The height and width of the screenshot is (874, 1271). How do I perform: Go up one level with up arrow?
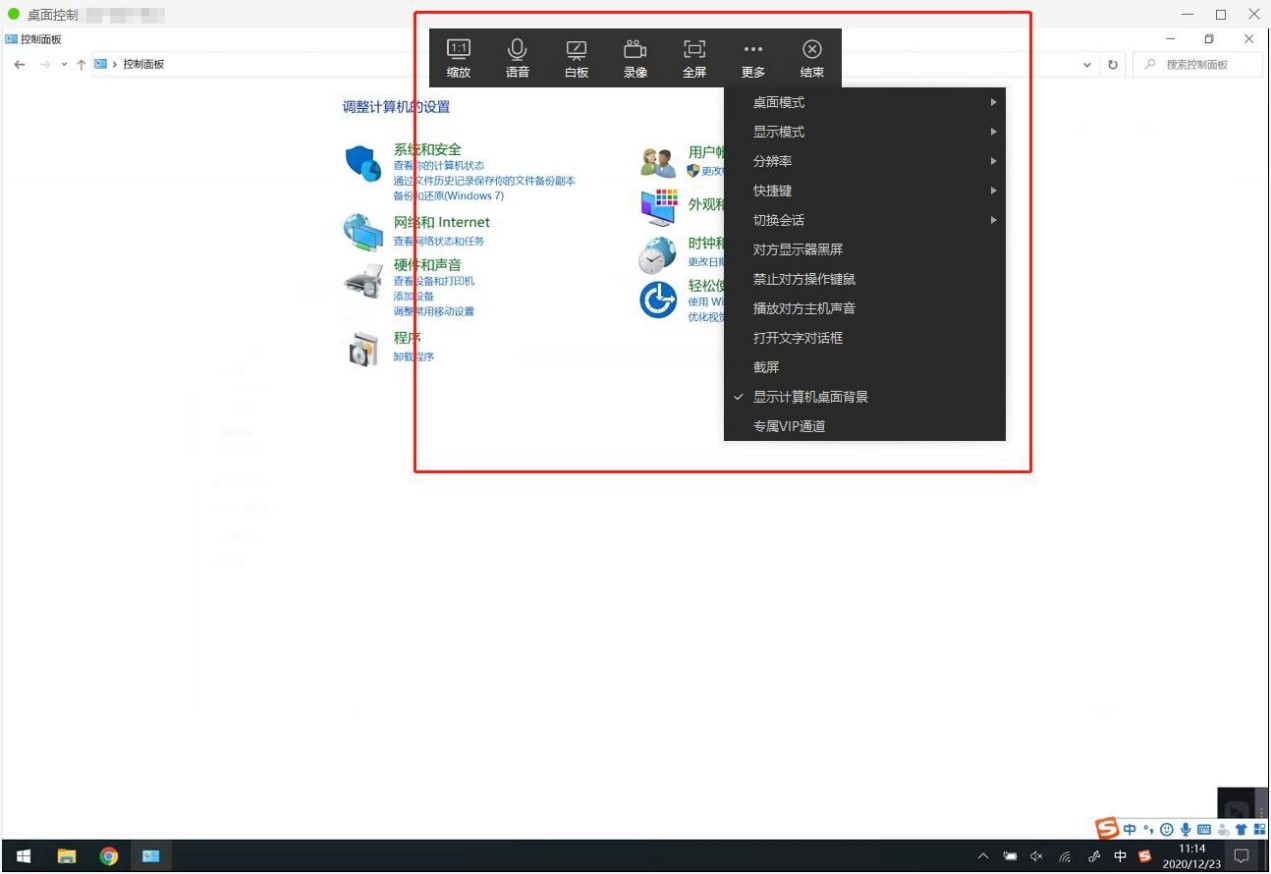(x=81, y=64)
